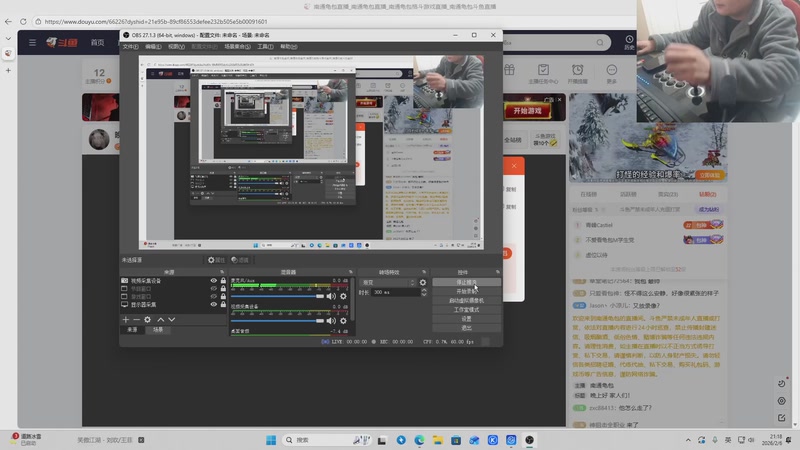Mute the 麦克风/Aux channel speaker icon

(x=332, y=296)
